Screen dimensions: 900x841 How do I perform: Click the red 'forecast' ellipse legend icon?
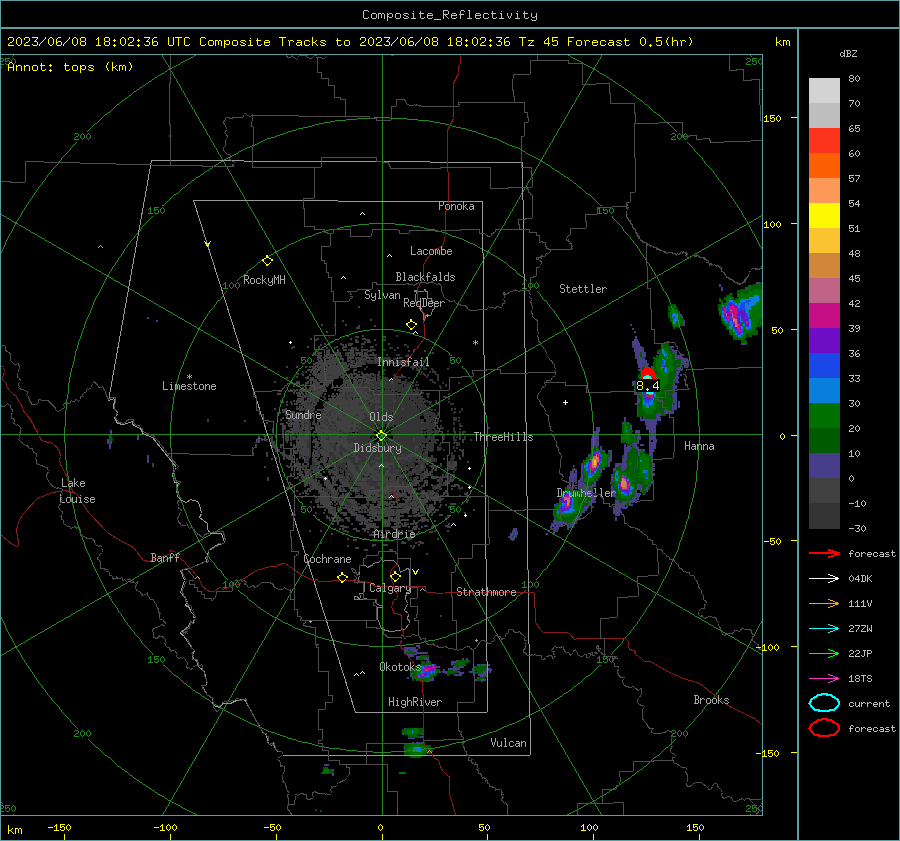click(x=824, y=728)
